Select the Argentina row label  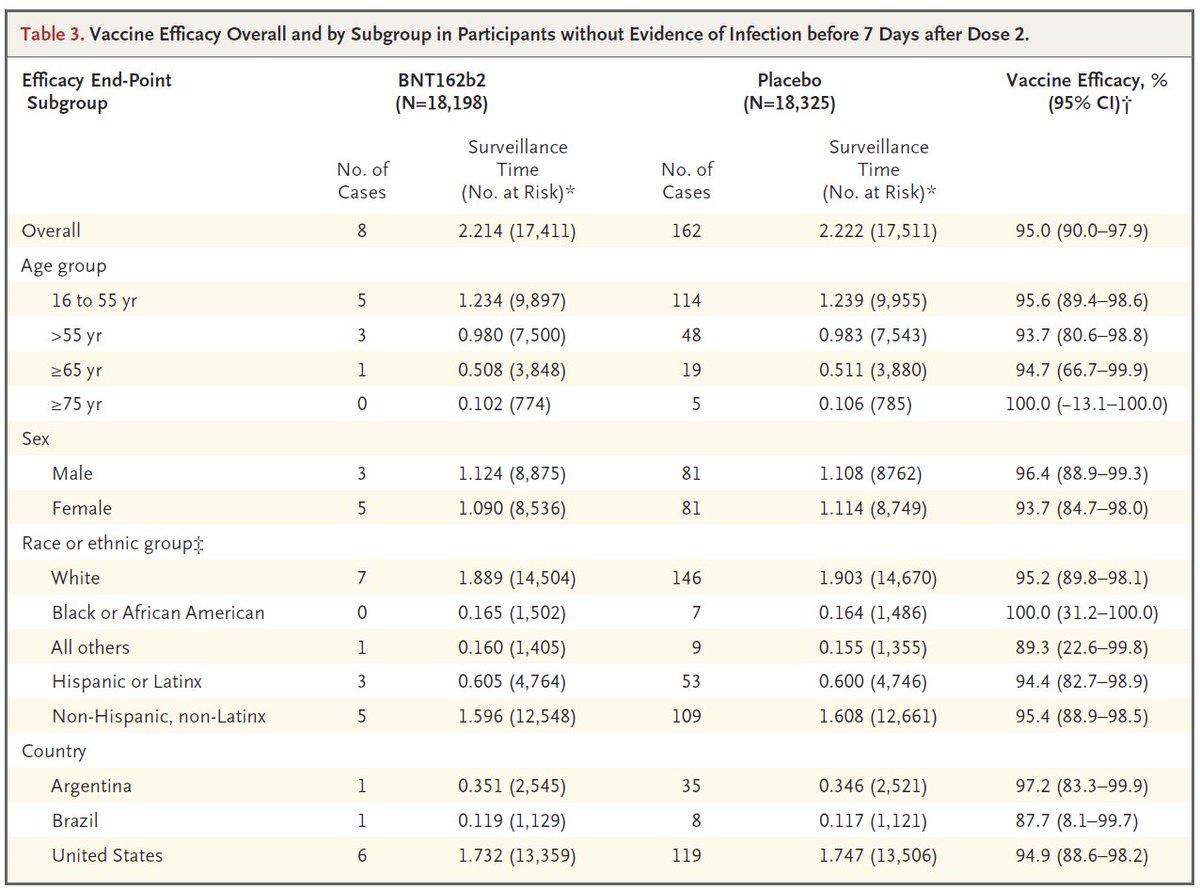[x=91, y=786]
